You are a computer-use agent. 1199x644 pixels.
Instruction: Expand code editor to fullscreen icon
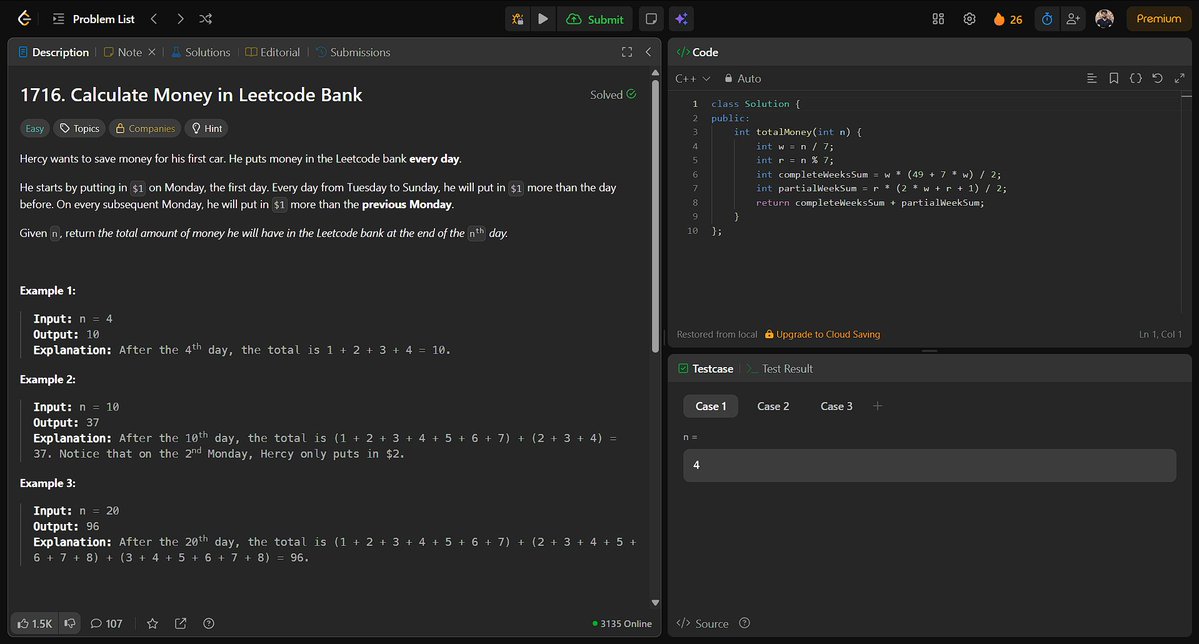click(1180, 78)
